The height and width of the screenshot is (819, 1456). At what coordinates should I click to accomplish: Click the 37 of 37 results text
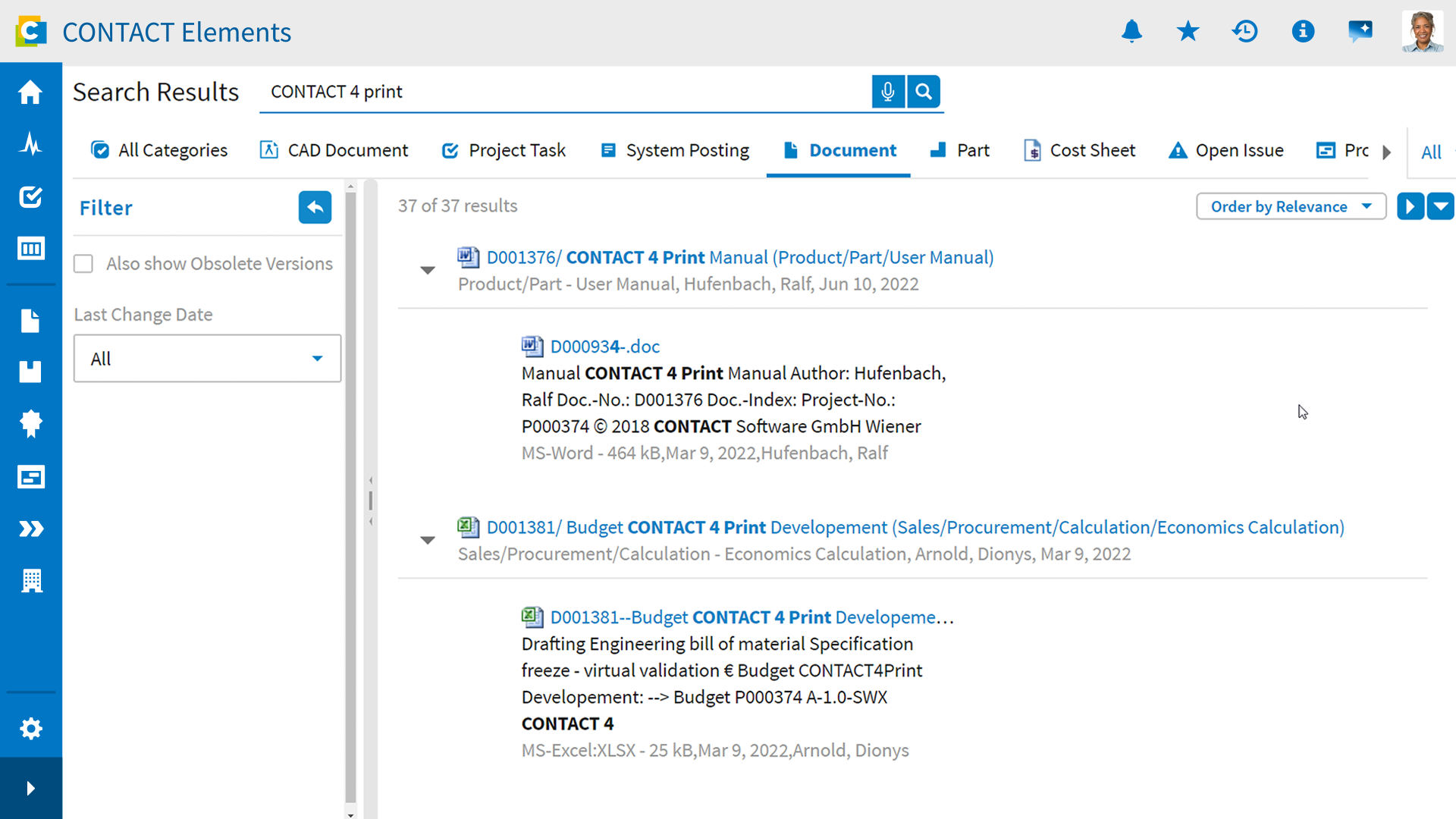[458, 206]
